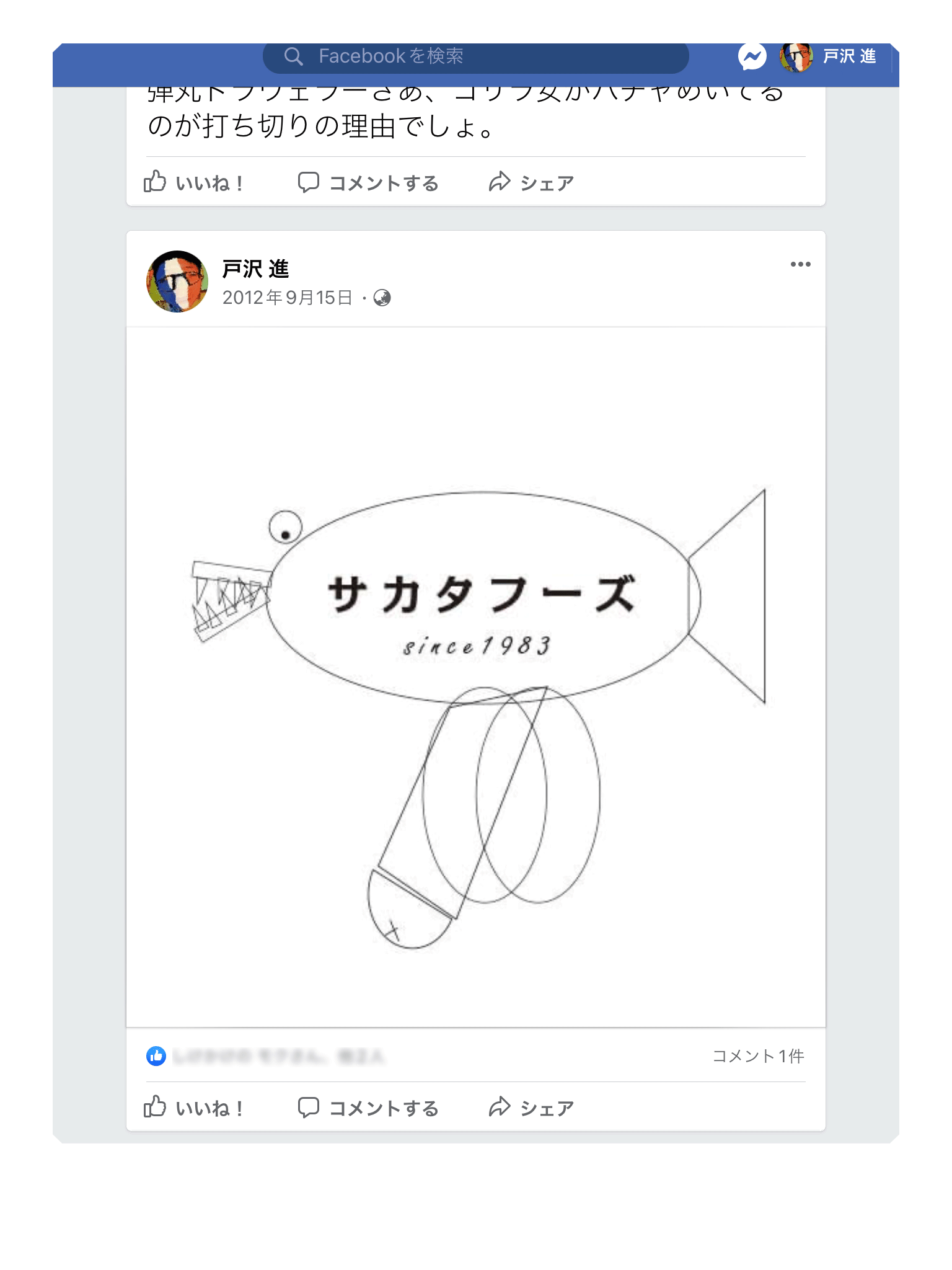Click the シェア arrow on upper post

pyautogui.click(x=500, y=182)
